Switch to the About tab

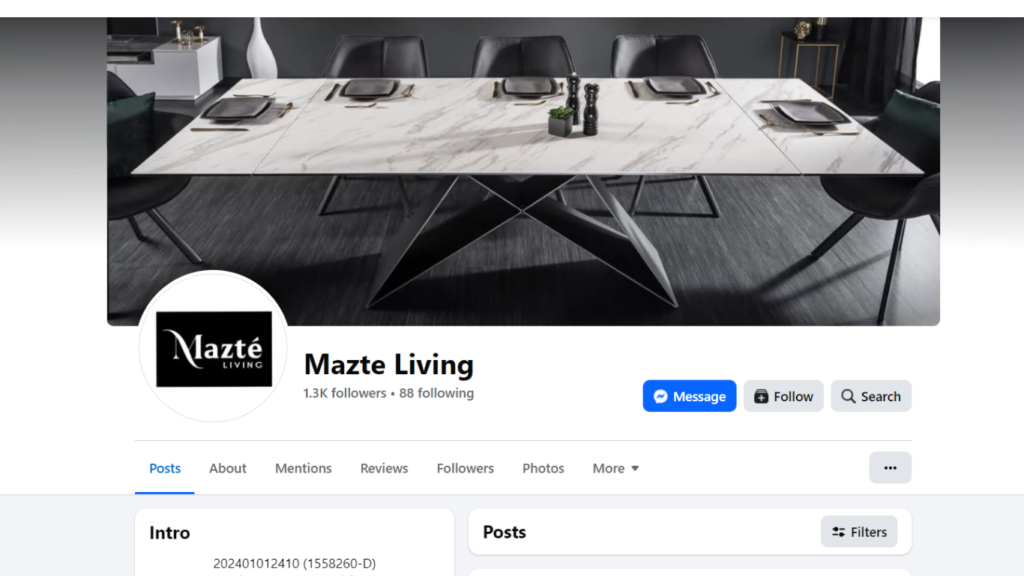[x=228, y=468]
